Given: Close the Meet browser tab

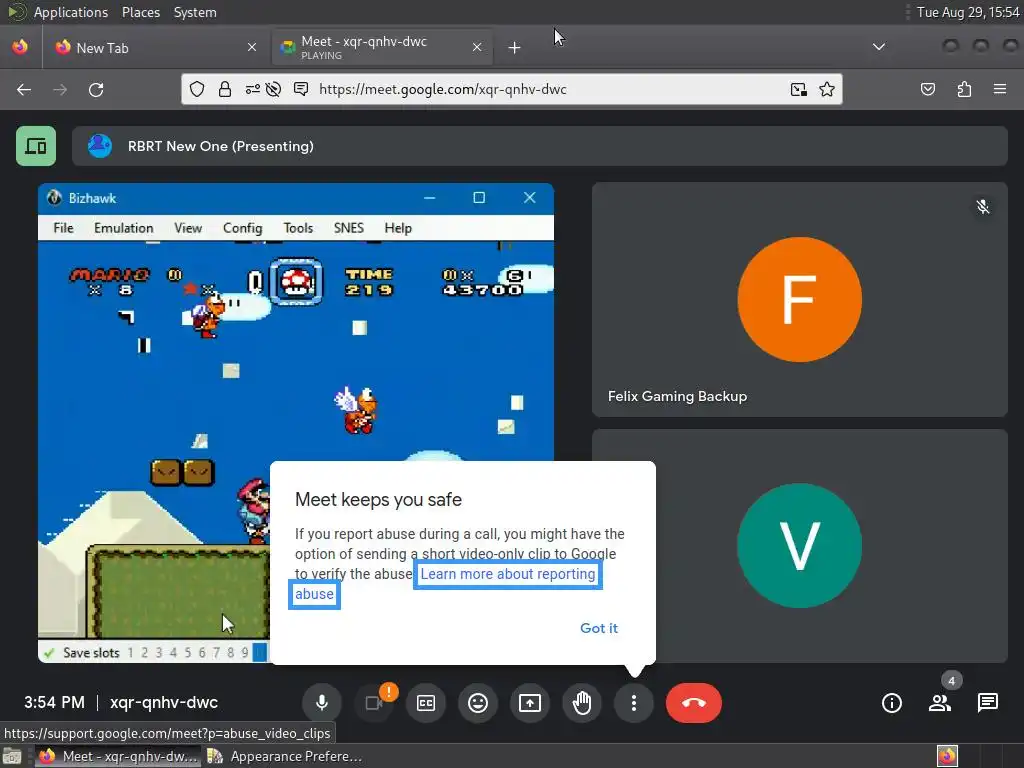Looking at the screenshot, I should click(x=477, y=47).
